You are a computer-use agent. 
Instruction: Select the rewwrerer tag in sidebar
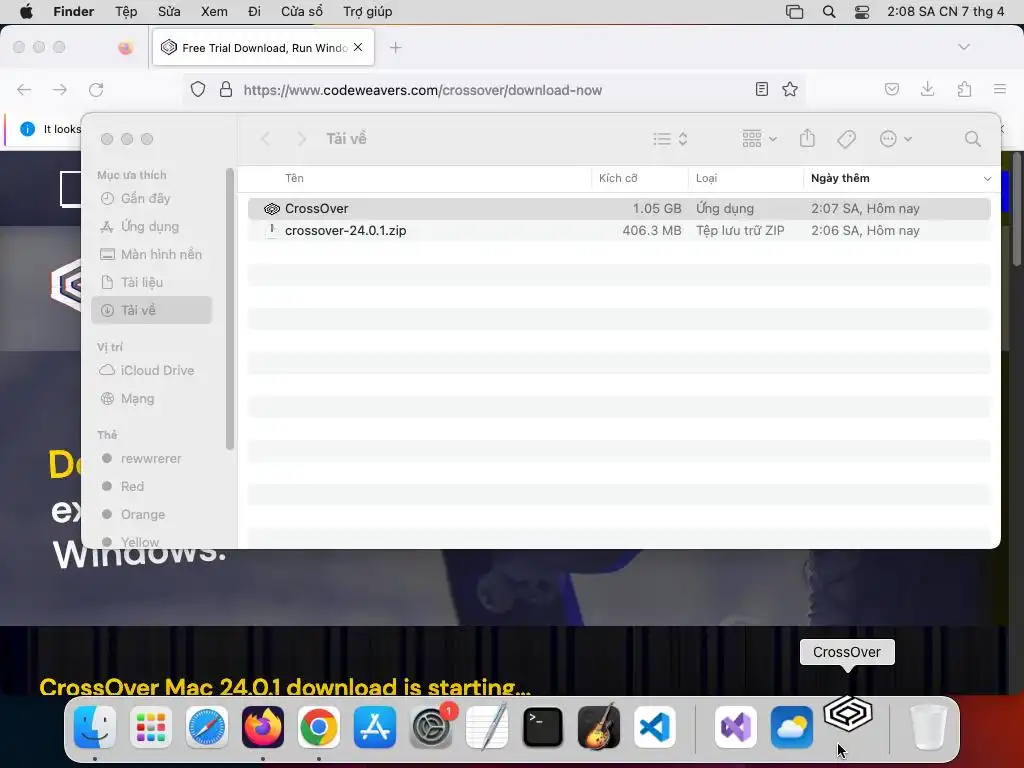tap(151, 458)
